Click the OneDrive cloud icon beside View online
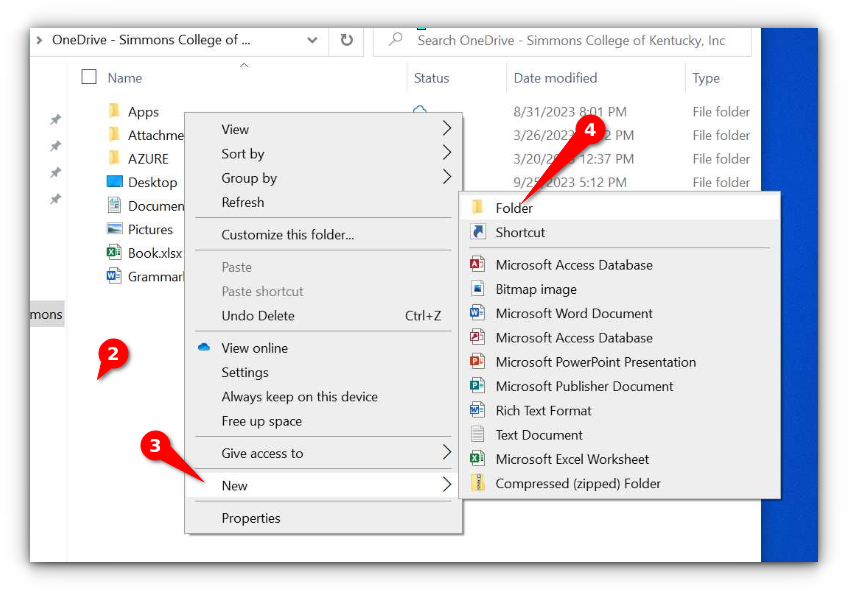Viewport: 848px width, 594px height. 204,347
